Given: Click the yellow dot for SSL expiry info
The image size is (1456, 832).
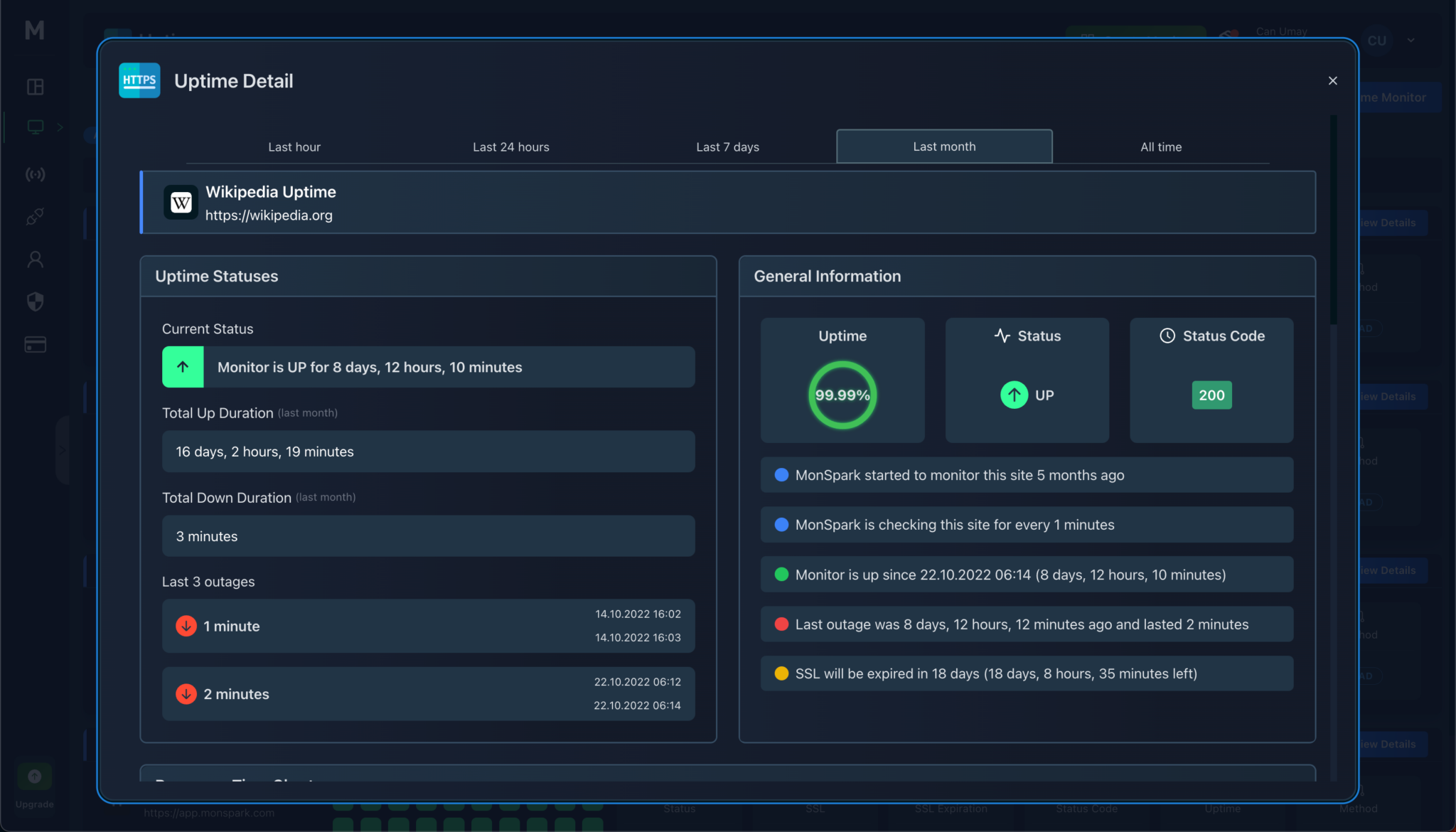Looking at the screenshot, I should [781, 673].
